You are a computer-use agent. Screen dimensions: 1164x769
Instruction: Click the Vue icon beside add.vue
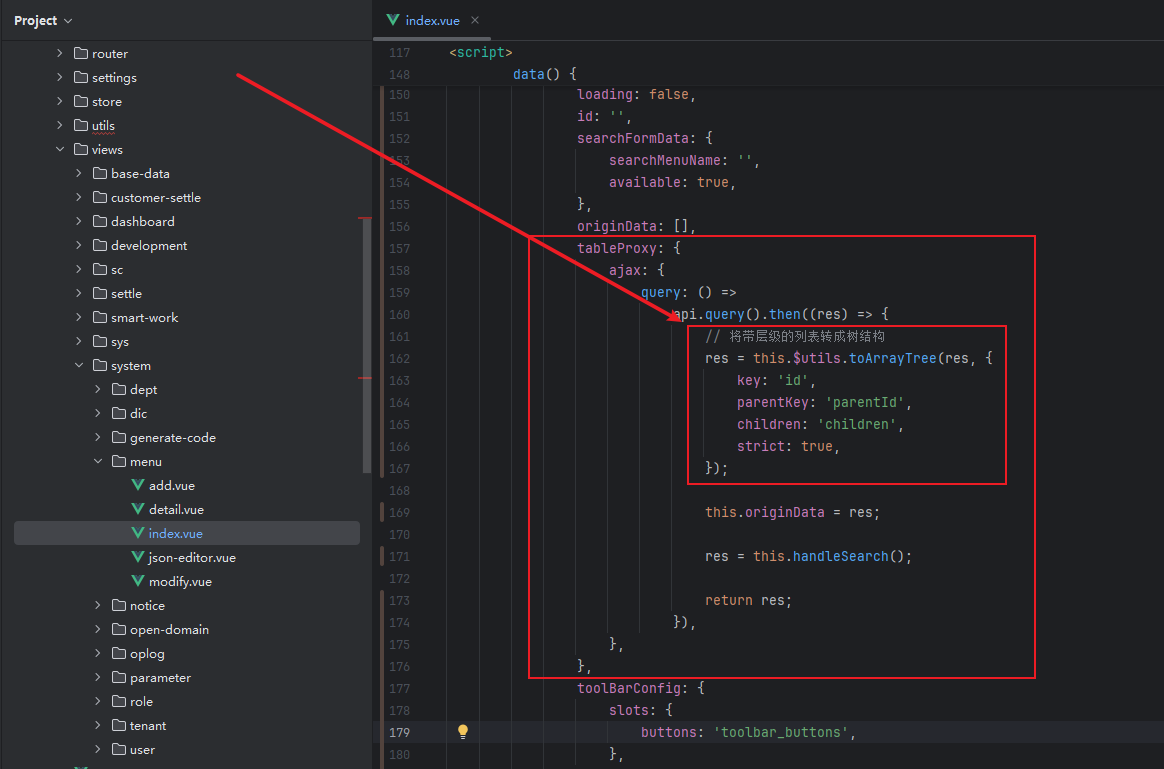tap(137, 485)
